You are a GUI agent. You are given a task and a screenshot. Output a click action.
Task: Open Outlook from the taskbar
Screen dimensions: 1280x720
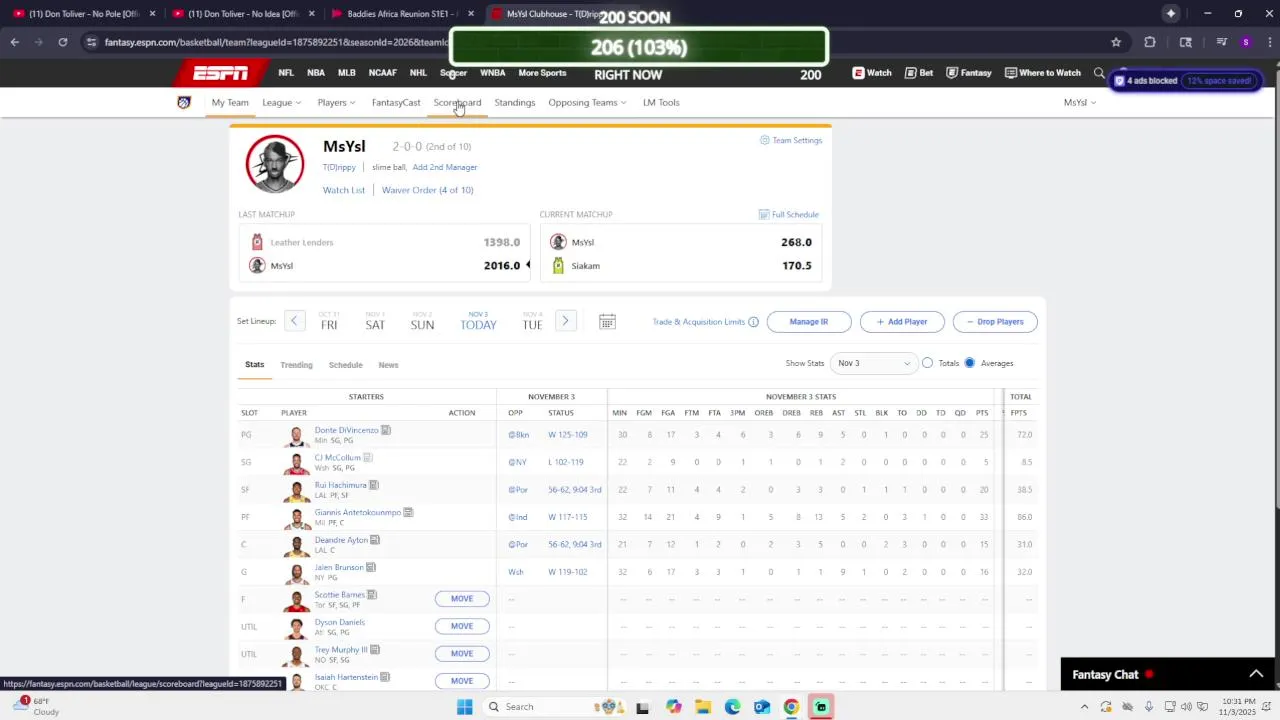pos(762,707)
